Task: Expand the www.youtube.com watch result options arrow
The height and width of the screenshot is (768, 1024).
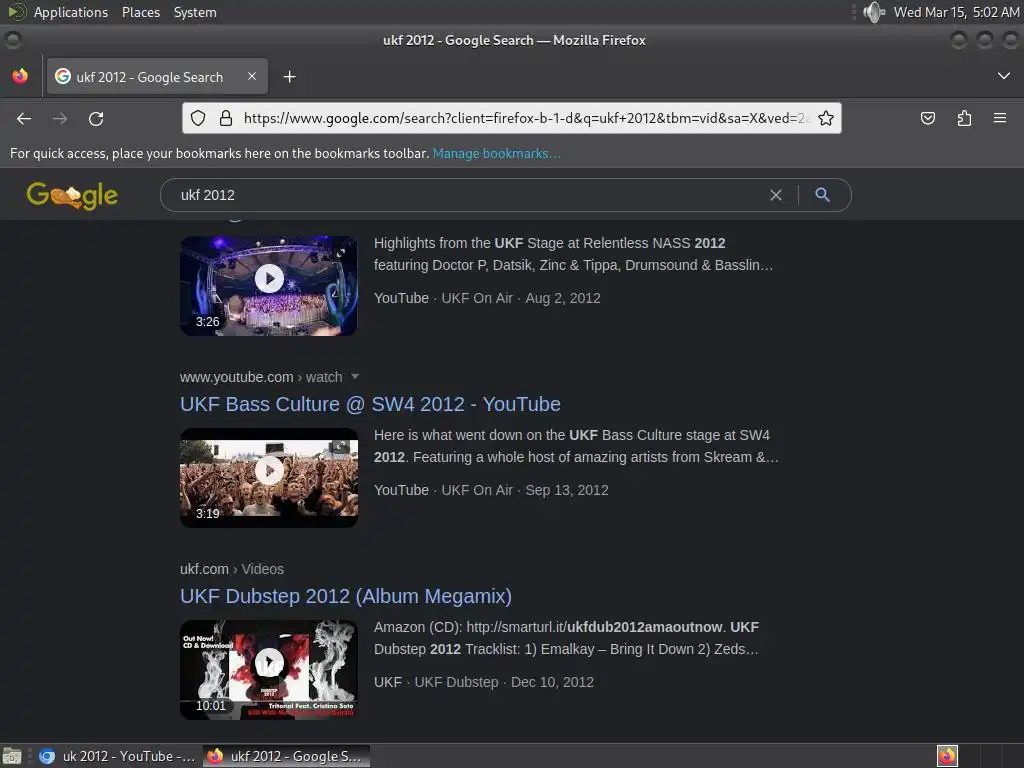Action: 355,377
